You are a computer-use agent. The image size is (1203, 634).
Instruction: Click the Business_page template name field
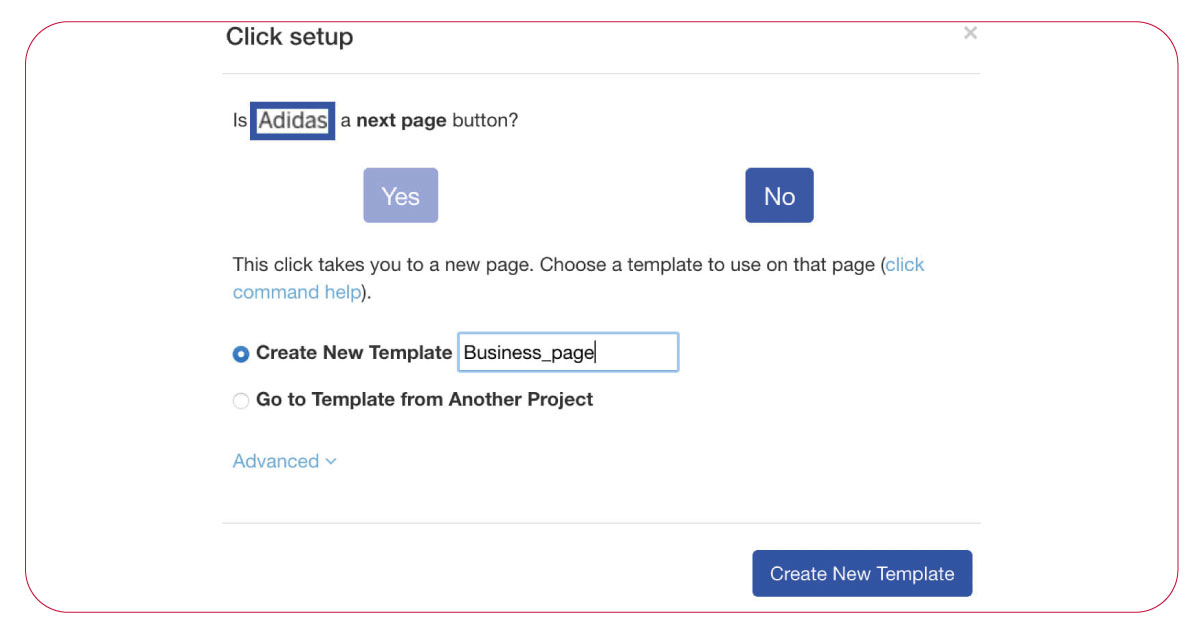(x=568, y=352)
